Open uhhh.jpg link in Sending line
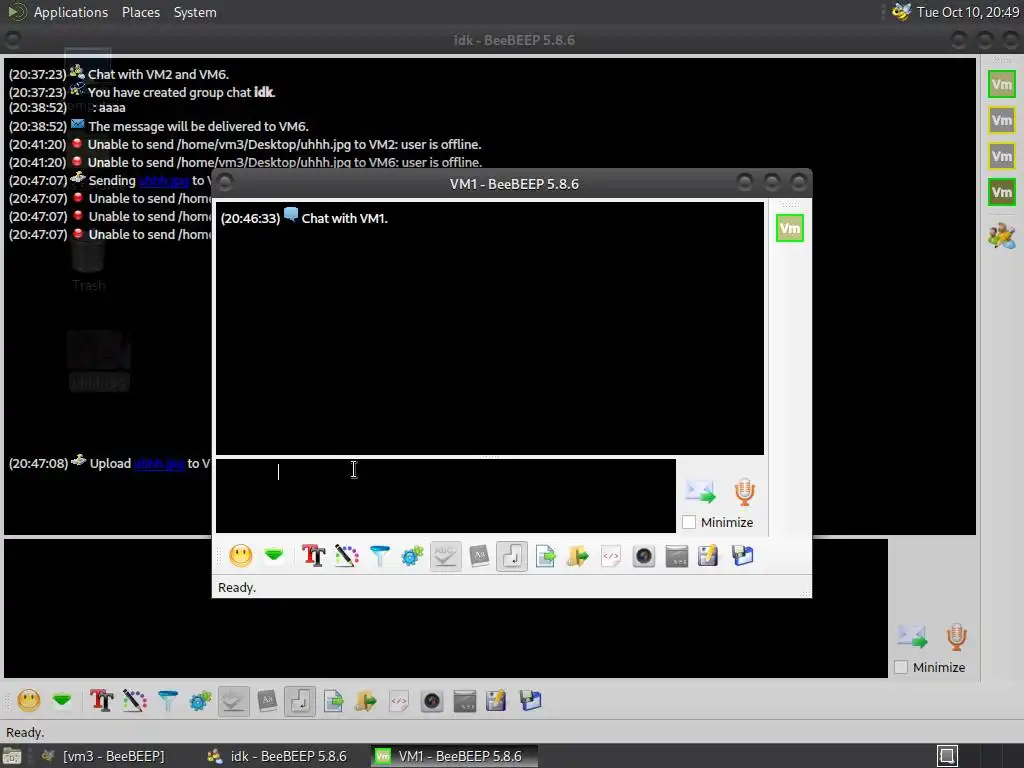1024x768 pixels. [163, 181]
